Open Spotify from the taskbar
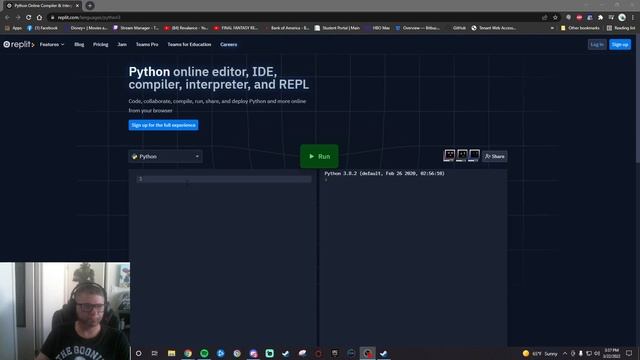This screenshot has width=640, height=360. 204,353
